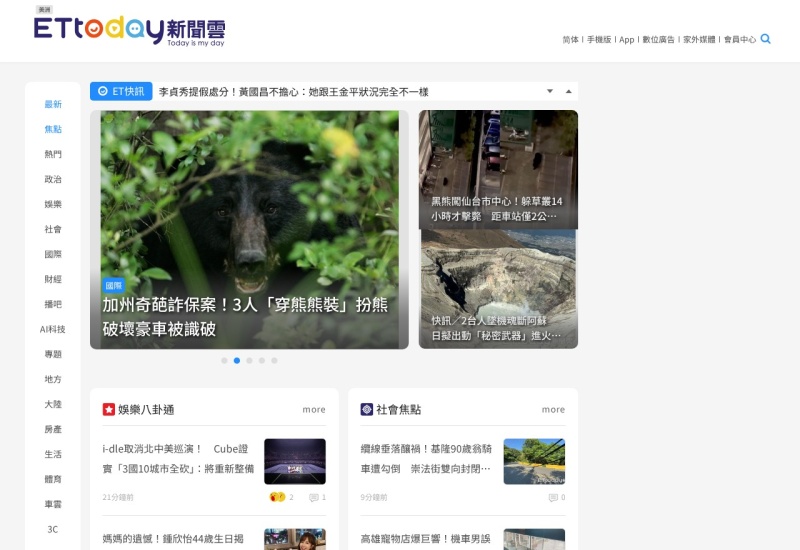Screen dimensions: 800x550
Task: Click the ETtoday 新聞雲 logo
Action: [130, 31]
